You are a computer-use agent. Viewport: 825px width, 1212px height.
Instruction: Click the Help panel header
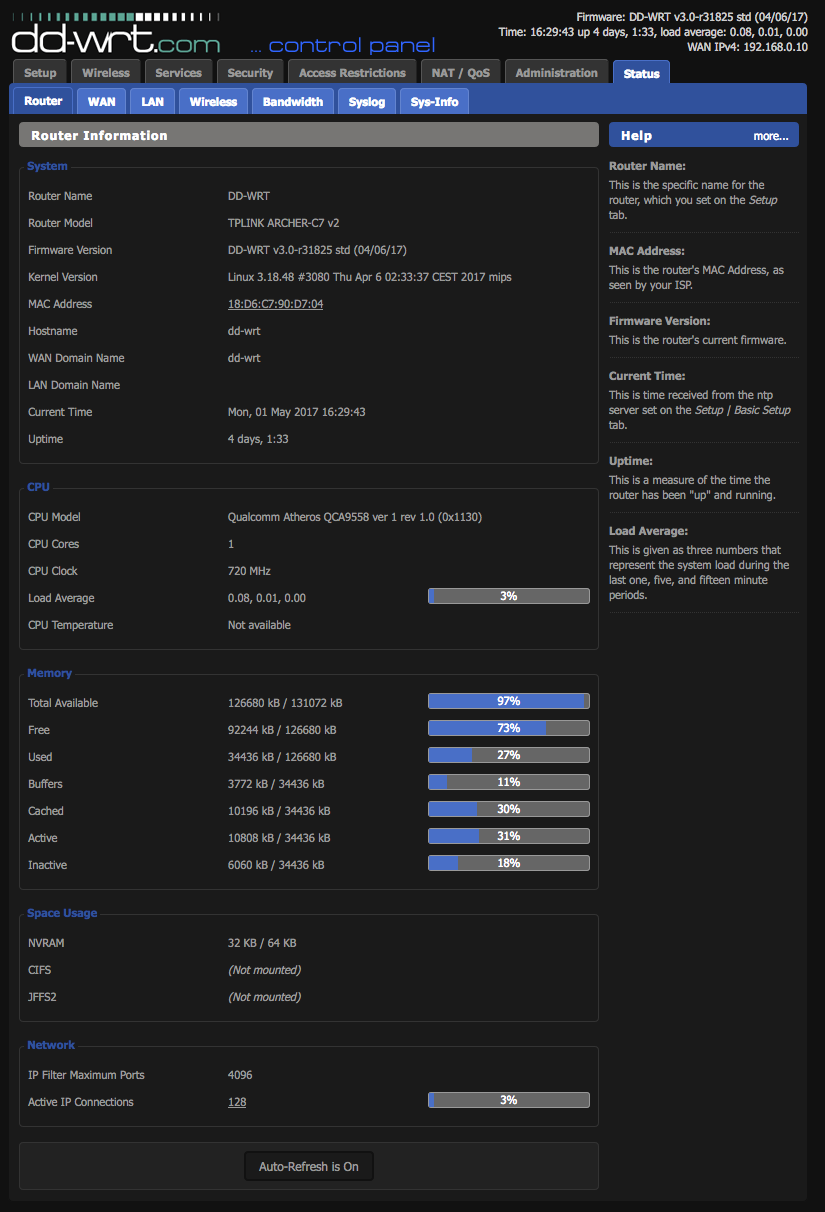704,135
